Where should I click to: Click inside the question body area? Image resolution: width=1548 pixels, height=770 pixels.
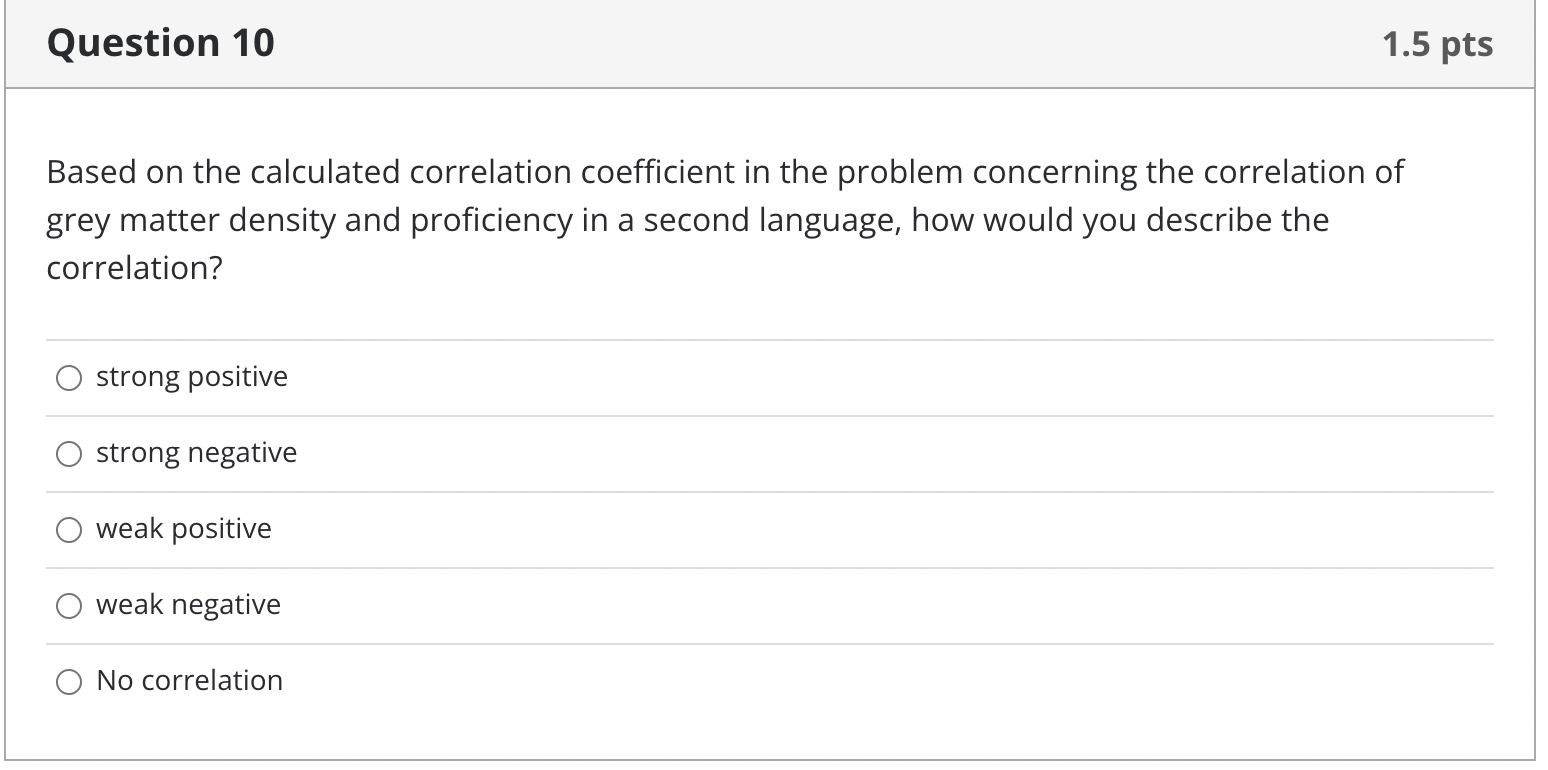[x=760, y=300]
